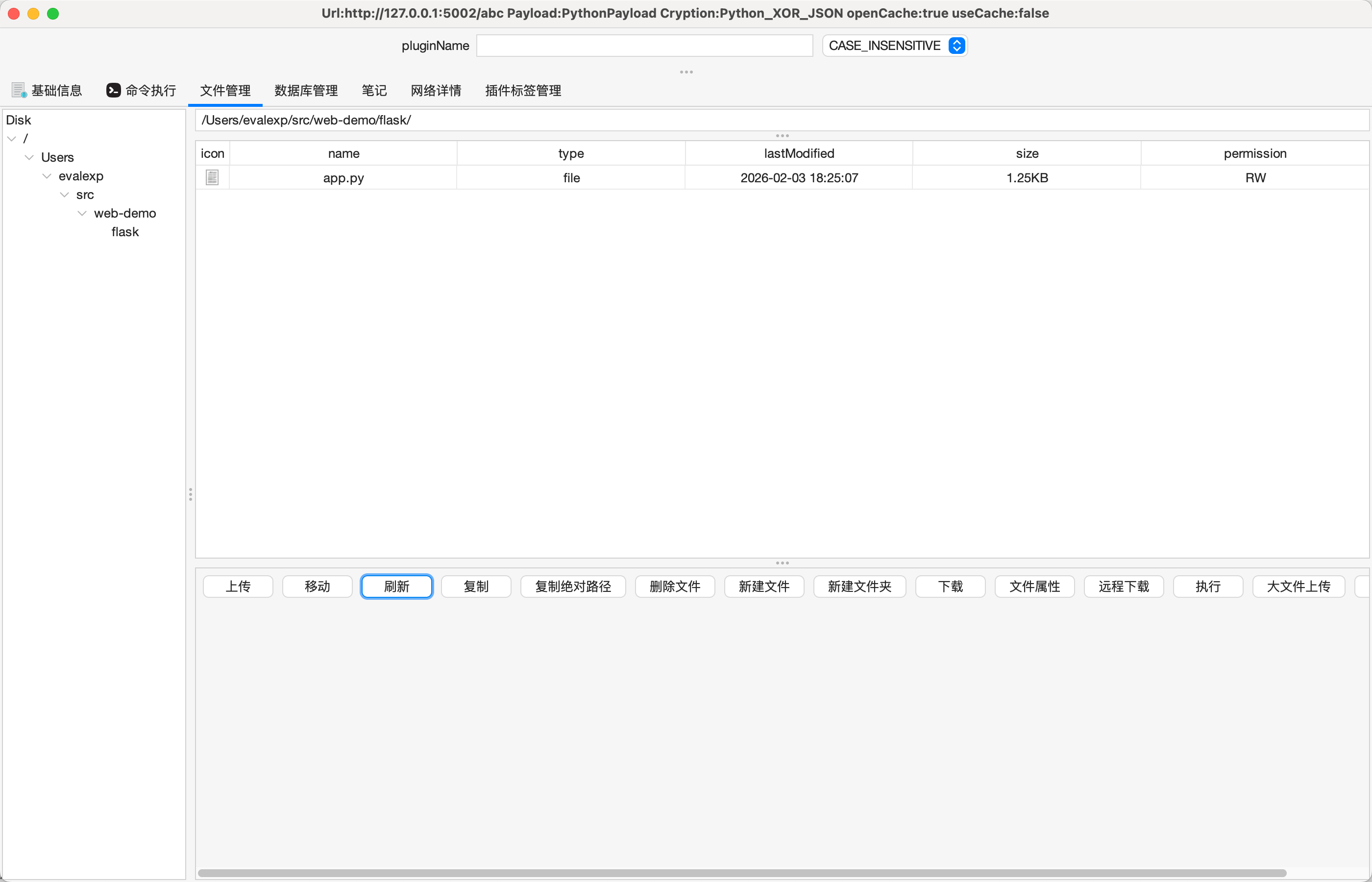This screenshot has width=1372, height=882.
Task: Focus the pluginName input field
Action: (x=644, y=46)
